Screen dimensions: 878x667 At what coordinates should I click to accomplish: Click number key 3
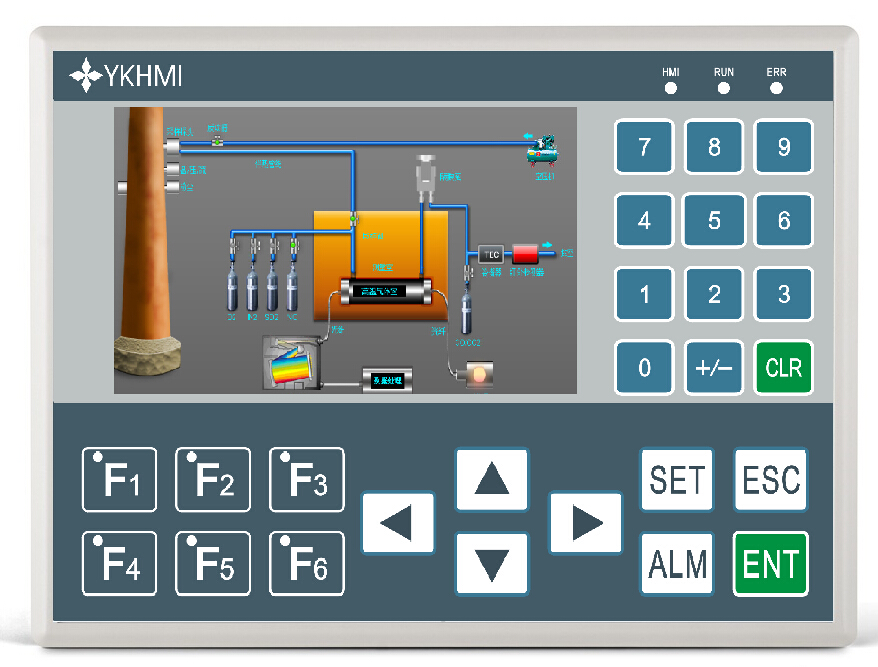[x=783, y=294]
